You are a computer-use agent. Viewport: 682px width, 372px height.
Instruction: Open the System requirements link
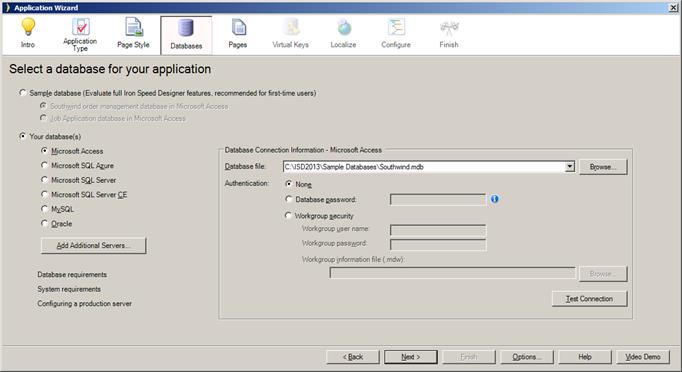pos(69,289)
